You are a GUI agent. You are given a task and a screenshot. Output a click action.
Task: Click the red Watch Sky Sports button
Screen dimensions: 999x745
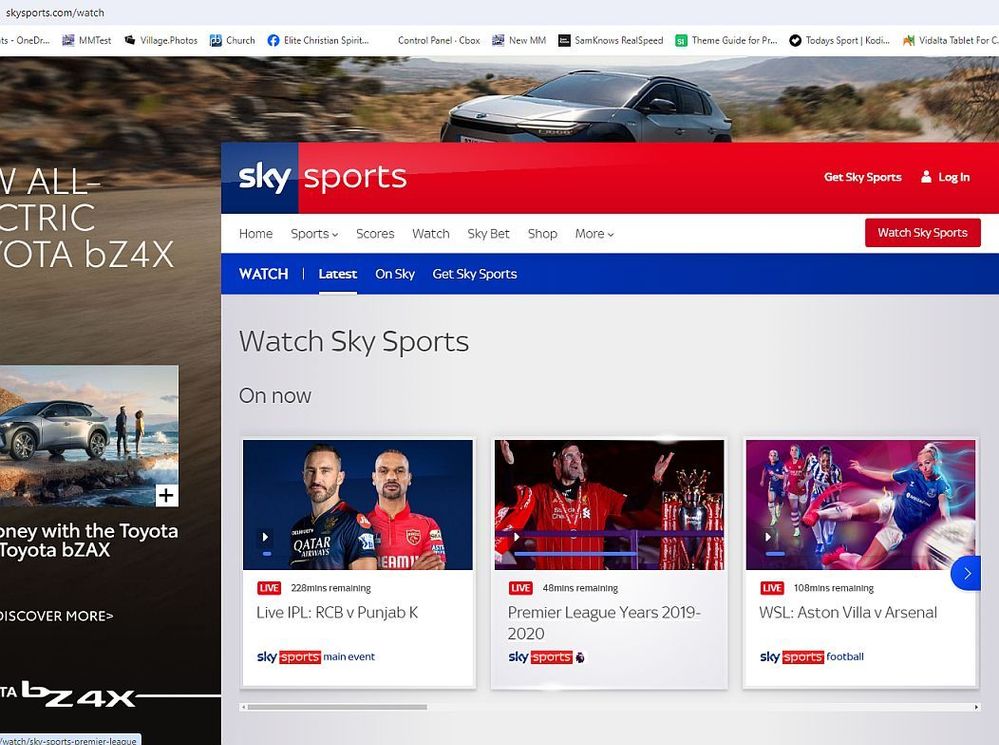[922, 233]
